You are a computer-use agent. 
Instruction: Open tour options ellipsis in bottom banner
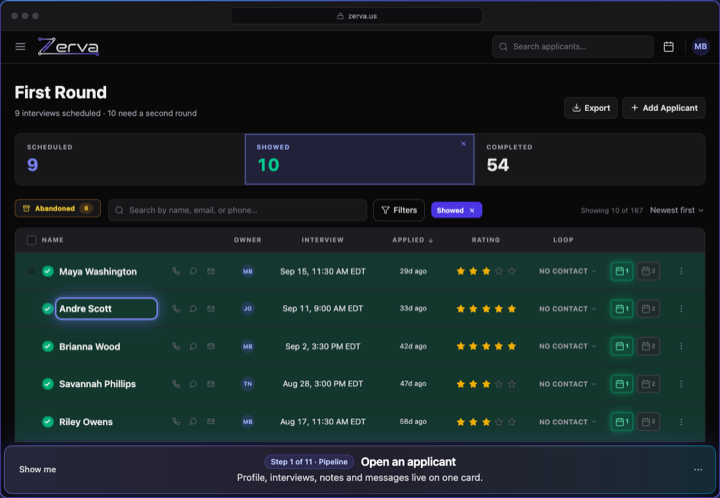698,470
